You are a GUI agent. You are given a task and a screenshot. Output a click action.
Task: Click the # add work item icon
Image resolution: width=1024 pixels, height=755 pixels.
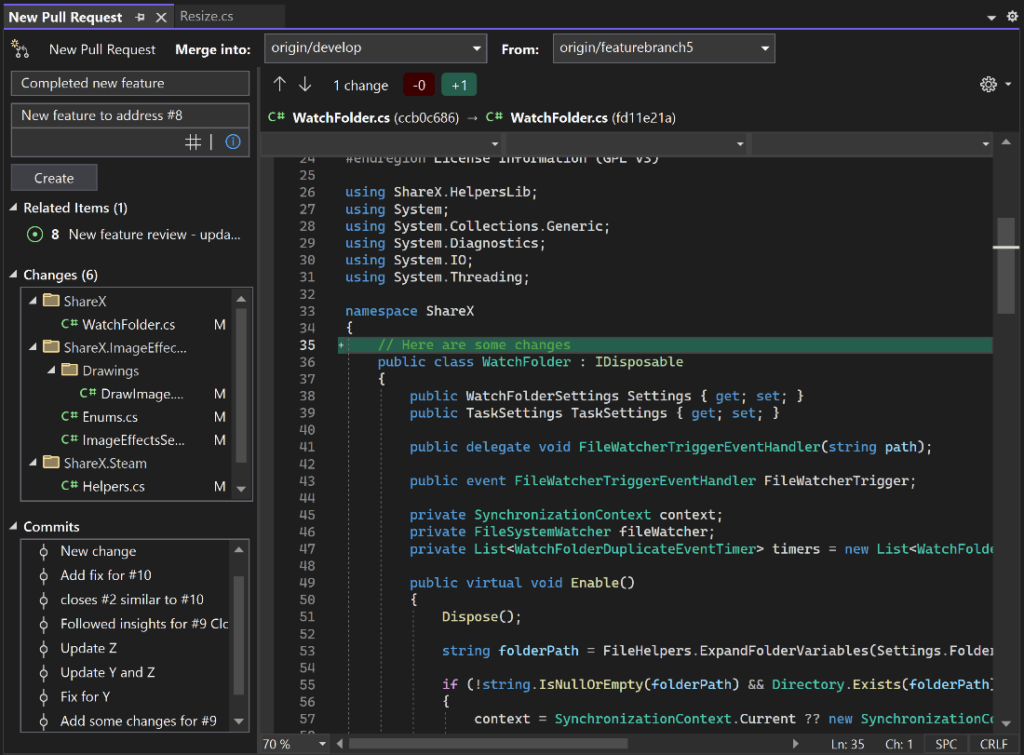click(x=193, y=142)
